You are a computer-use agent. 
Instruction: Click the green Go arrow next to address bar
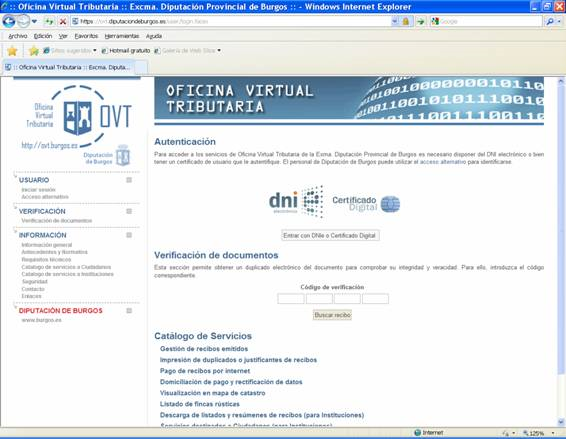click(421, 22)
